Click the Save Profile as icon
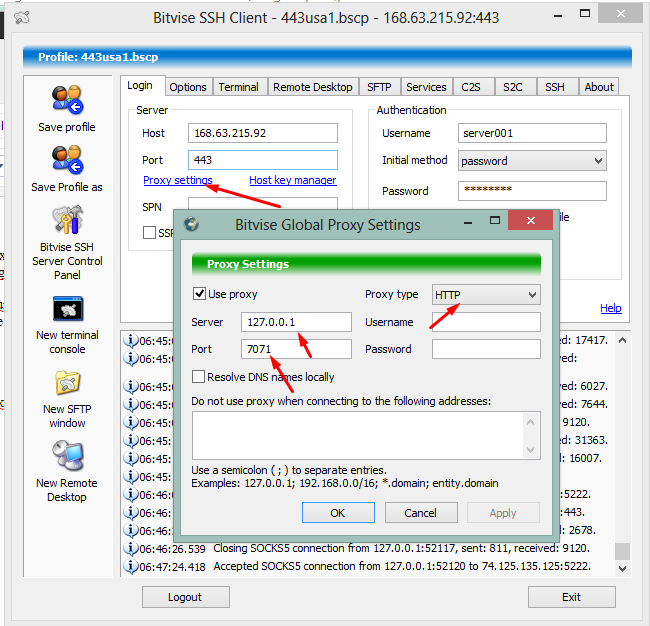The height and width of the screenshot is (626, 650). point(68,160)
